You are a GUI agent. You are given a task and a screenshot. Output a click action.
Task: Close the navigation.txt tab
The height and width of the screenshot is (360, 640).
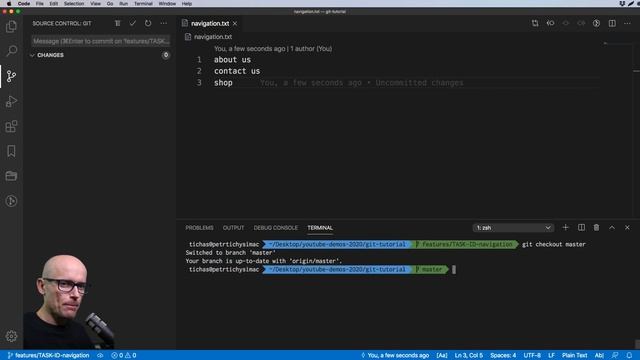(x=235, y=24)
